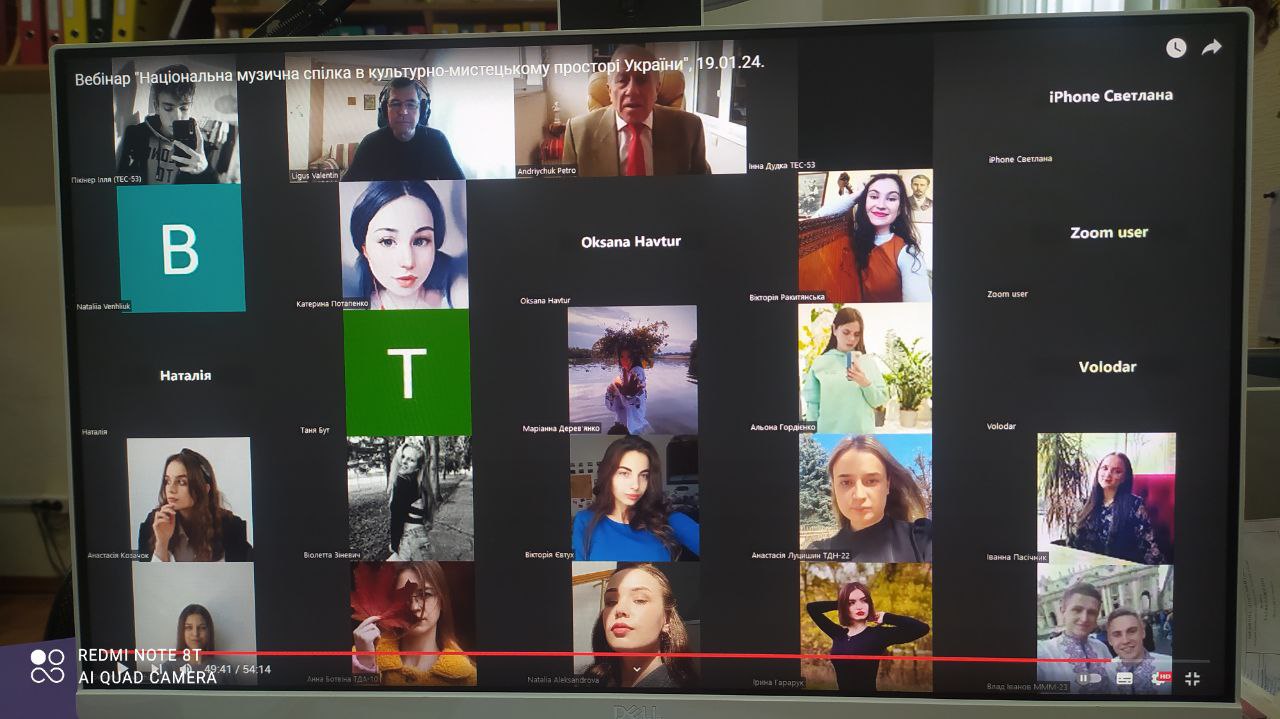Click the Share arrow icon
1280x719 pixels.
tap(1212, 47)
